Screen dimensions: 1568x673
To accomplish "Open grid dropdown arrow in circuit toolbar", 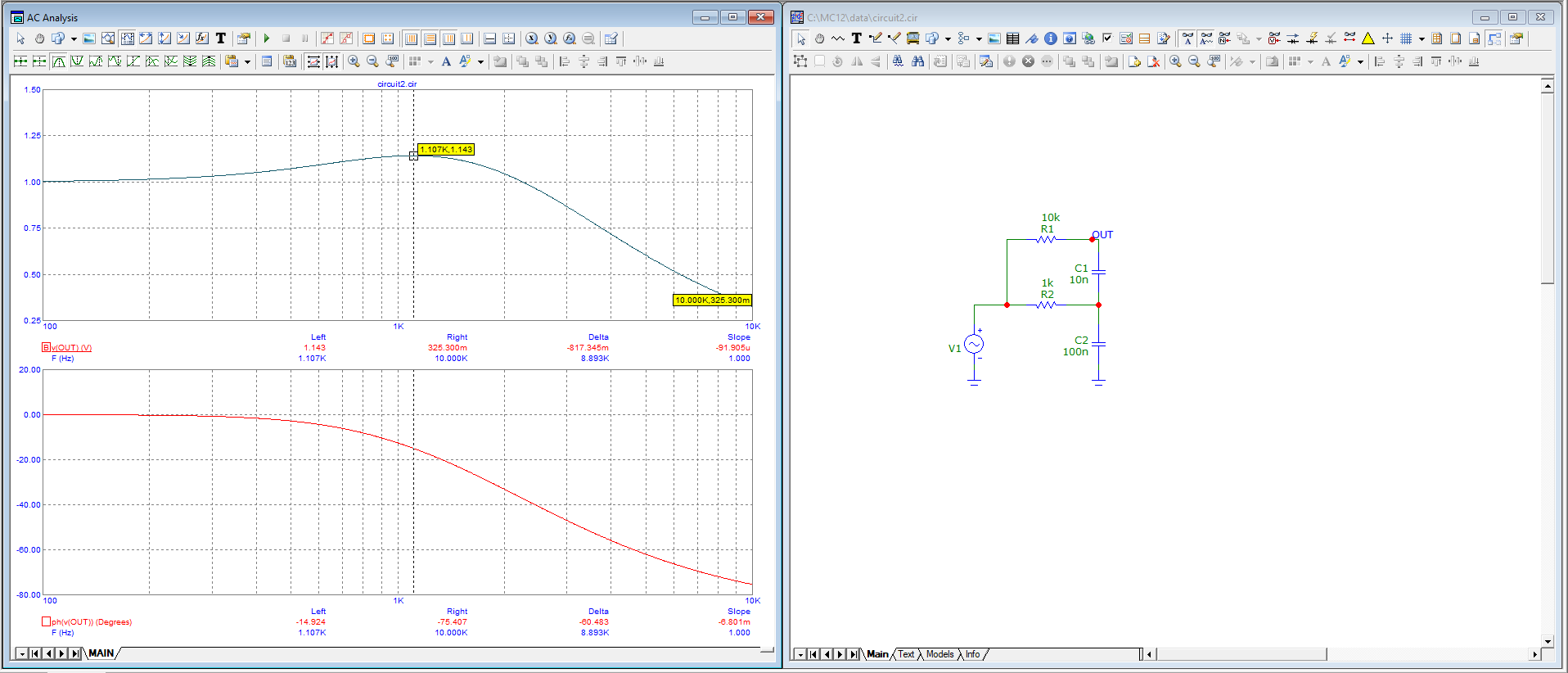I will click(1422, 38).
